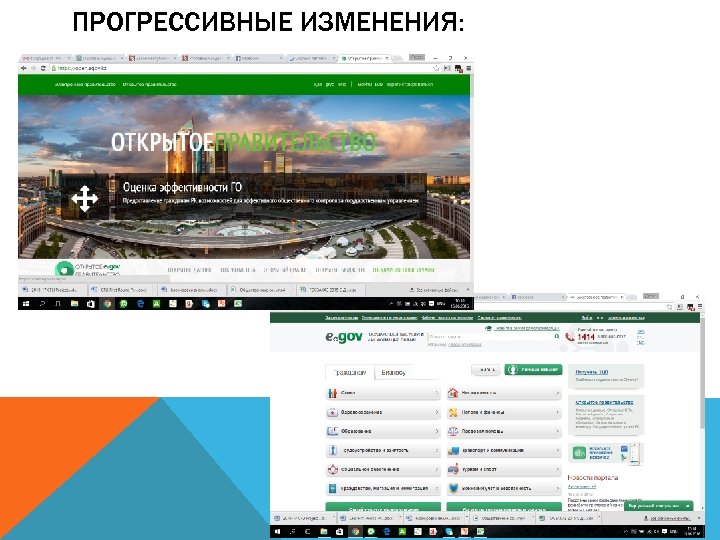Expand the Налоги и финансы row arrow

coord(557,412)
